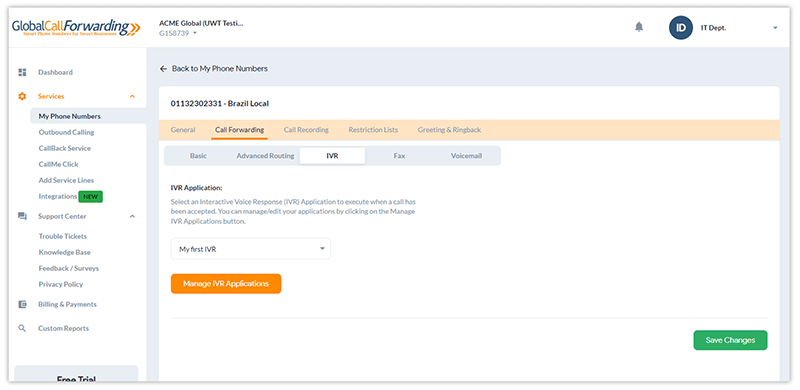800x390 pixels.
Task: Click the ACME Global account name
Action: tap(202, 23)
